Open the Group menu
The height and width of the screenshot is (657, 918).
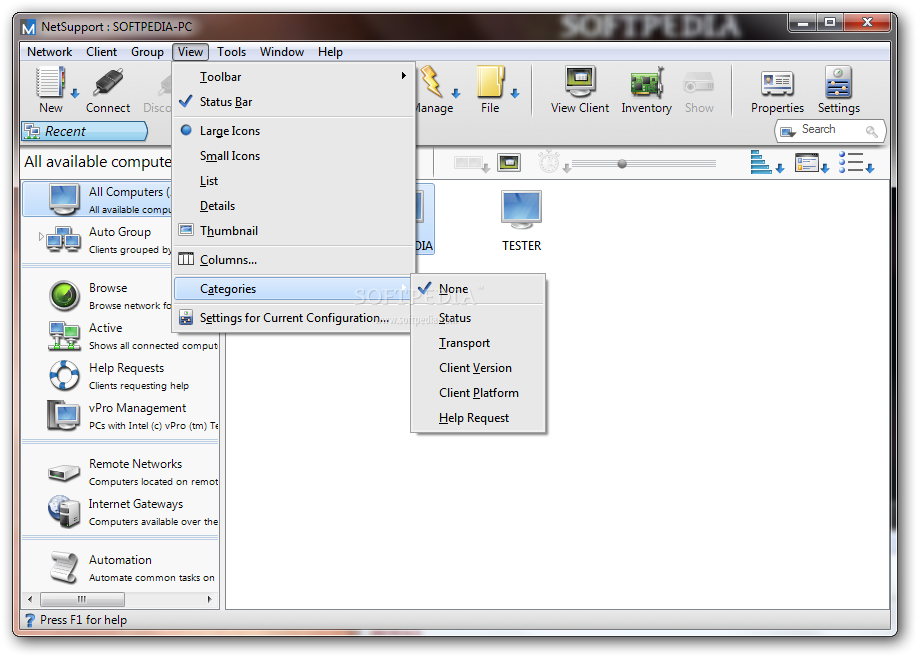pyautogui.click(x=147, y=52)
